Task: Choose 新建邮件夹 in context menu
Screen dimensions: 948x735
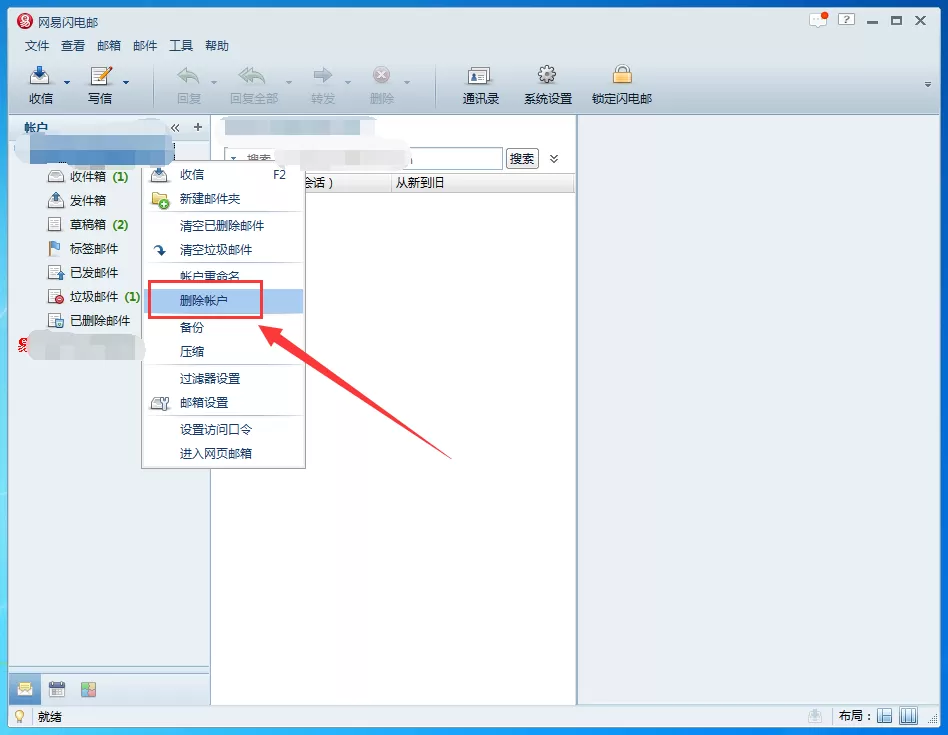Action: click(x=223, y=199)
